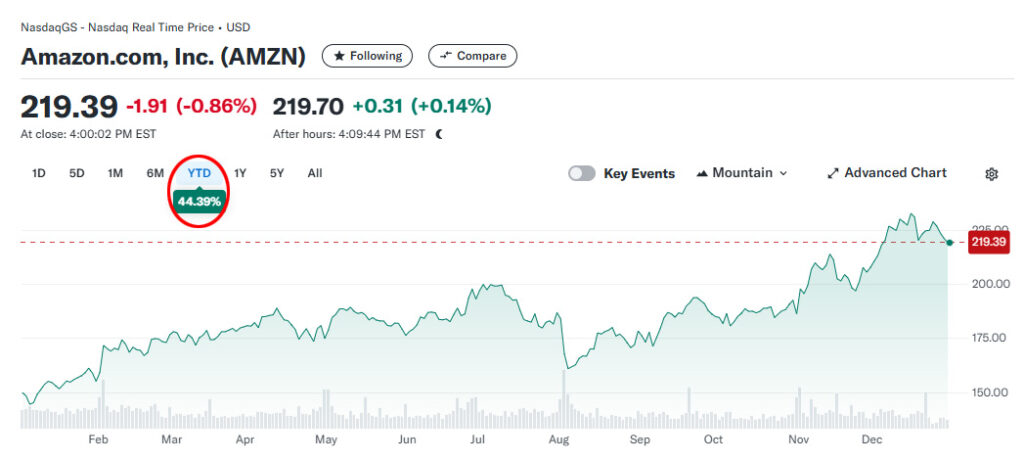Click the green endpoint dot on chart line

pyautogui.click(x=950, y=242)
